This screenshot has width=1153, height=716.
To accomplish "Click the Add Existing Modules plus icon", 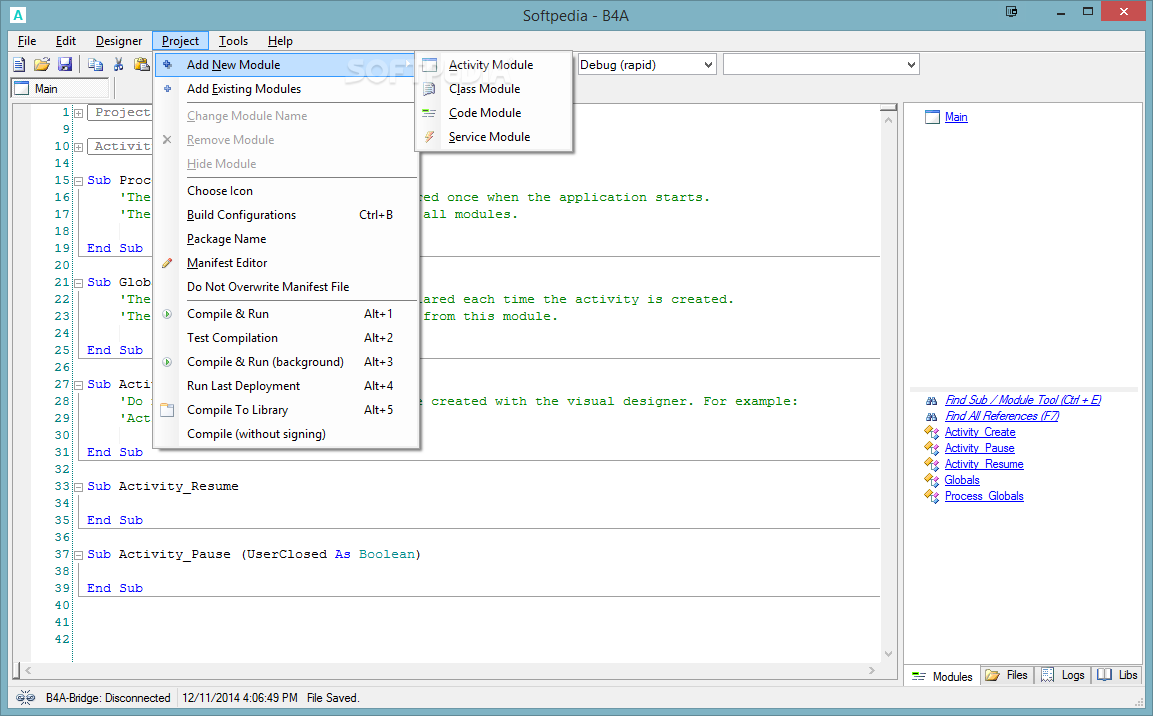I will 168,89.
